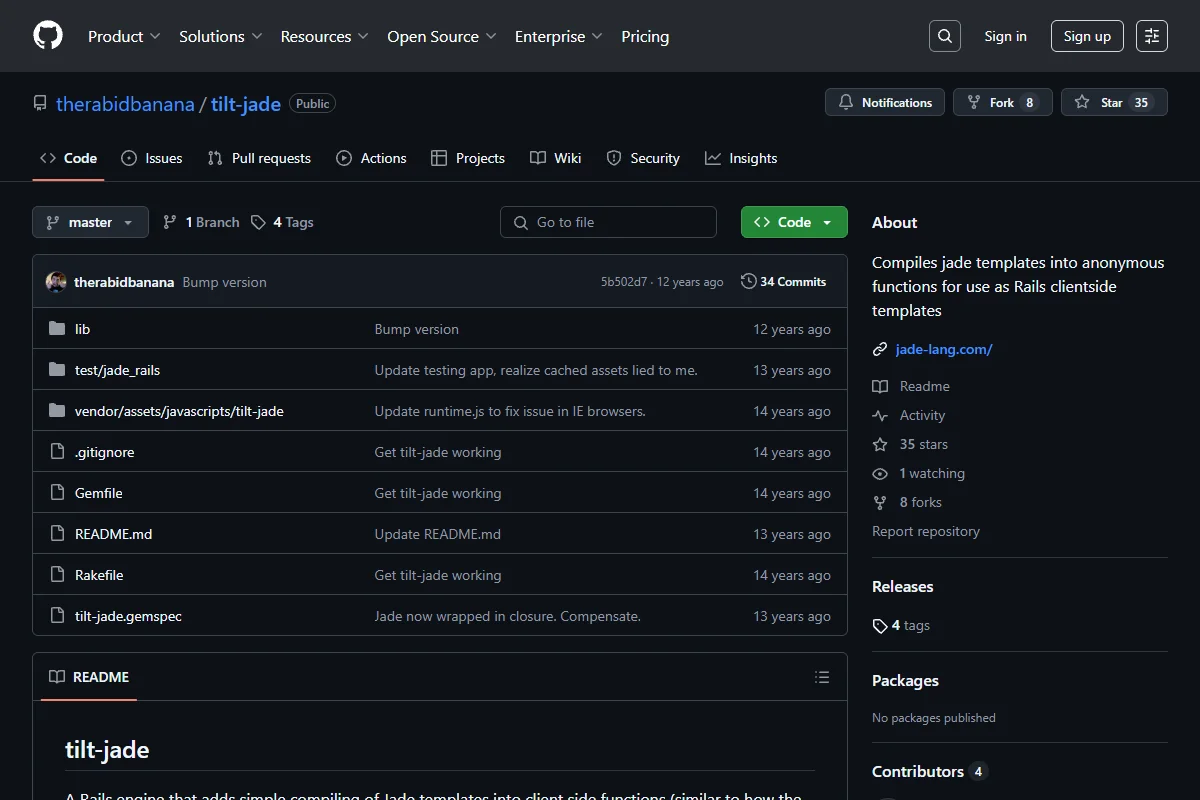Image resolution: width=1200 pixels, height=800 pixels.
Task: Fork the tilt-jade repository
Action: pyautogui.click(x=1003, y=102)
